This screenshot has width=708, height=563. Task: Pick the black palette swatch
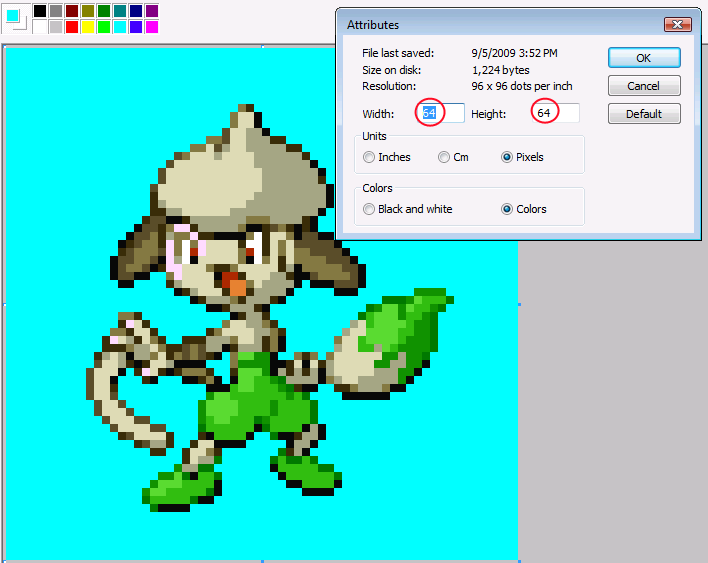pos(40,11)
